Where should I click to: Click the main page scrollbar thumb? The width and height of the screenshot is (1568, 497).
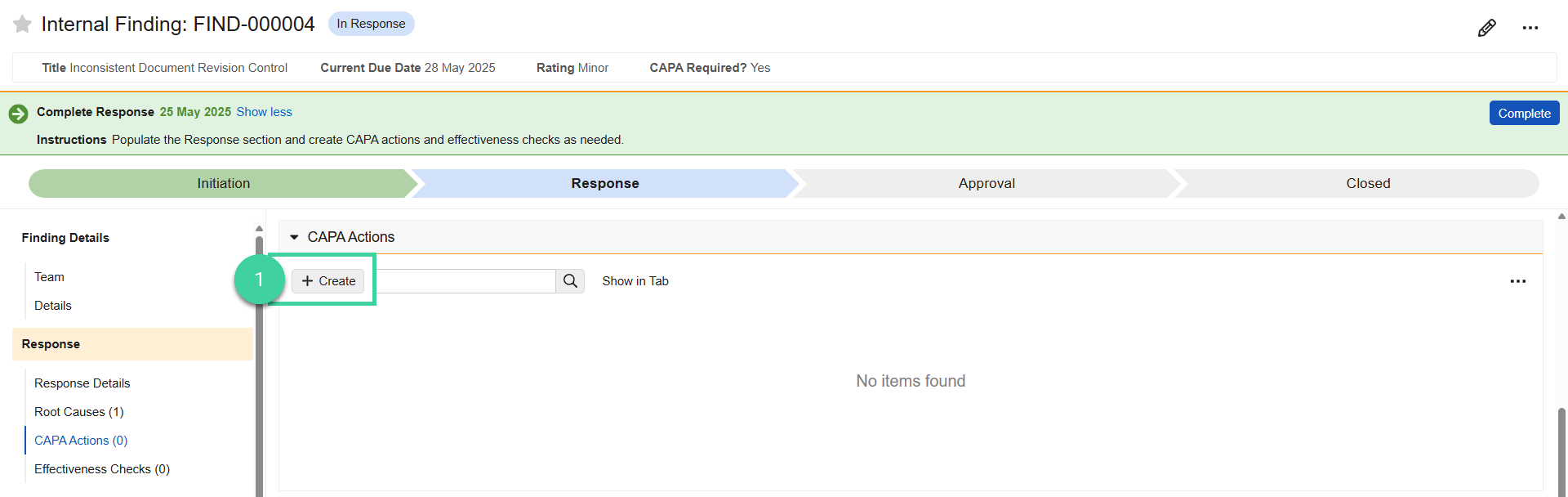tap(1561, 452)
